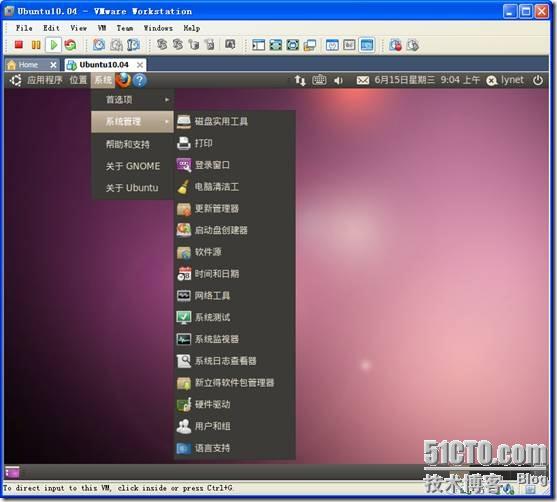Click the green Power On play button
557x502 pixels.
(x=54, y=45)
